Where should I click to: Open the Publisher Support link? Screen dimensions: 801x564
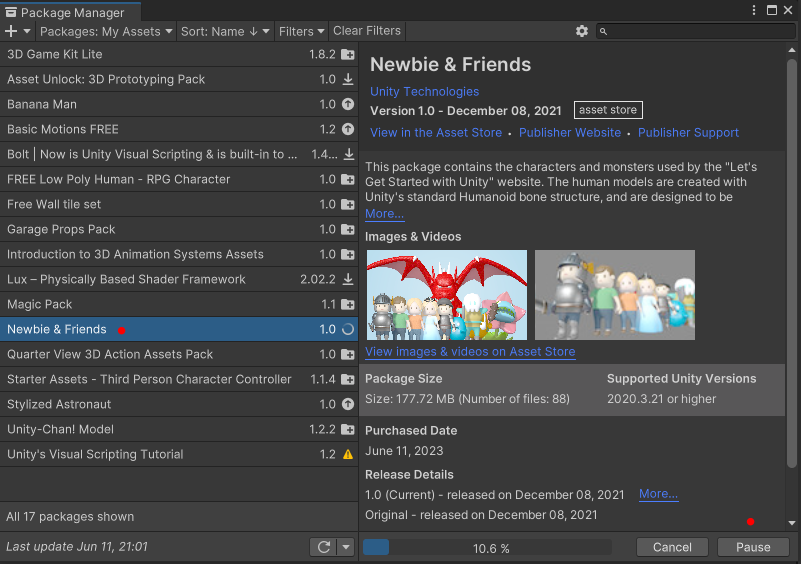tap(688, 133)
